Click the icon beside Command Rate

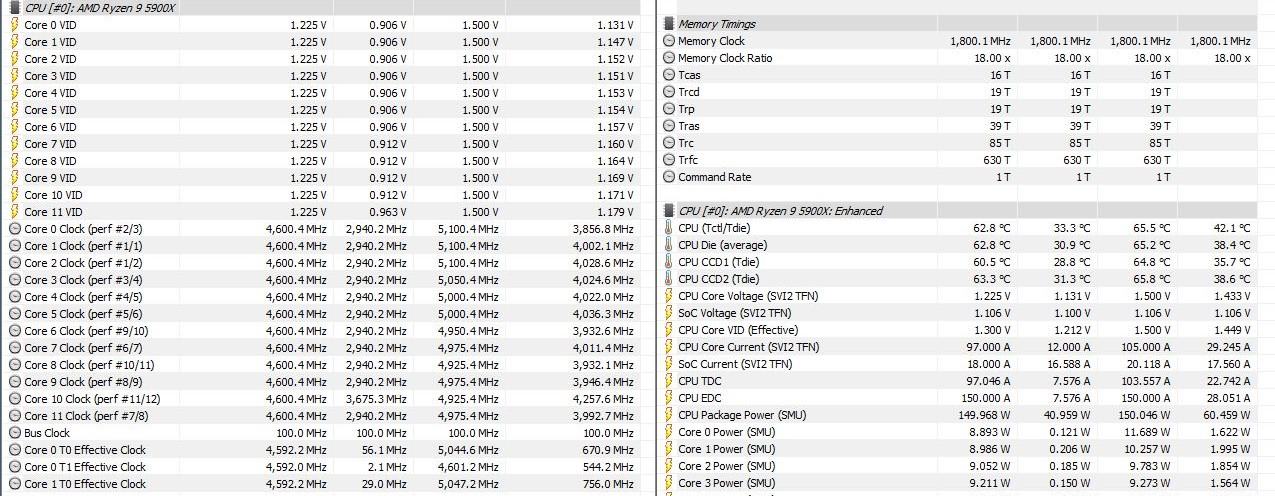[669, 177]
